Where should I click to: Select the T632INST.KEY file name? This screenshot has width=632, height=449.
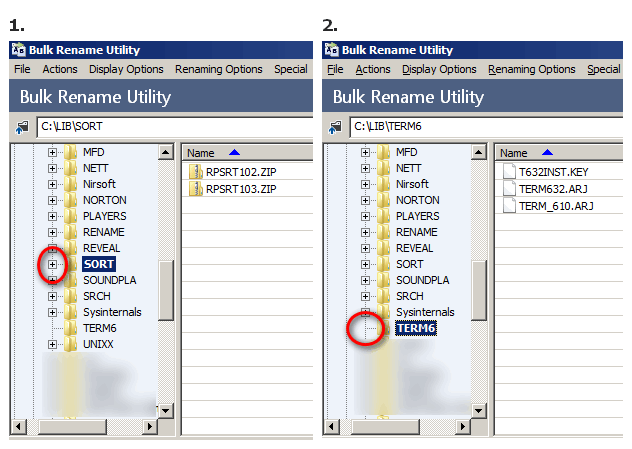[x=553, y=172]
